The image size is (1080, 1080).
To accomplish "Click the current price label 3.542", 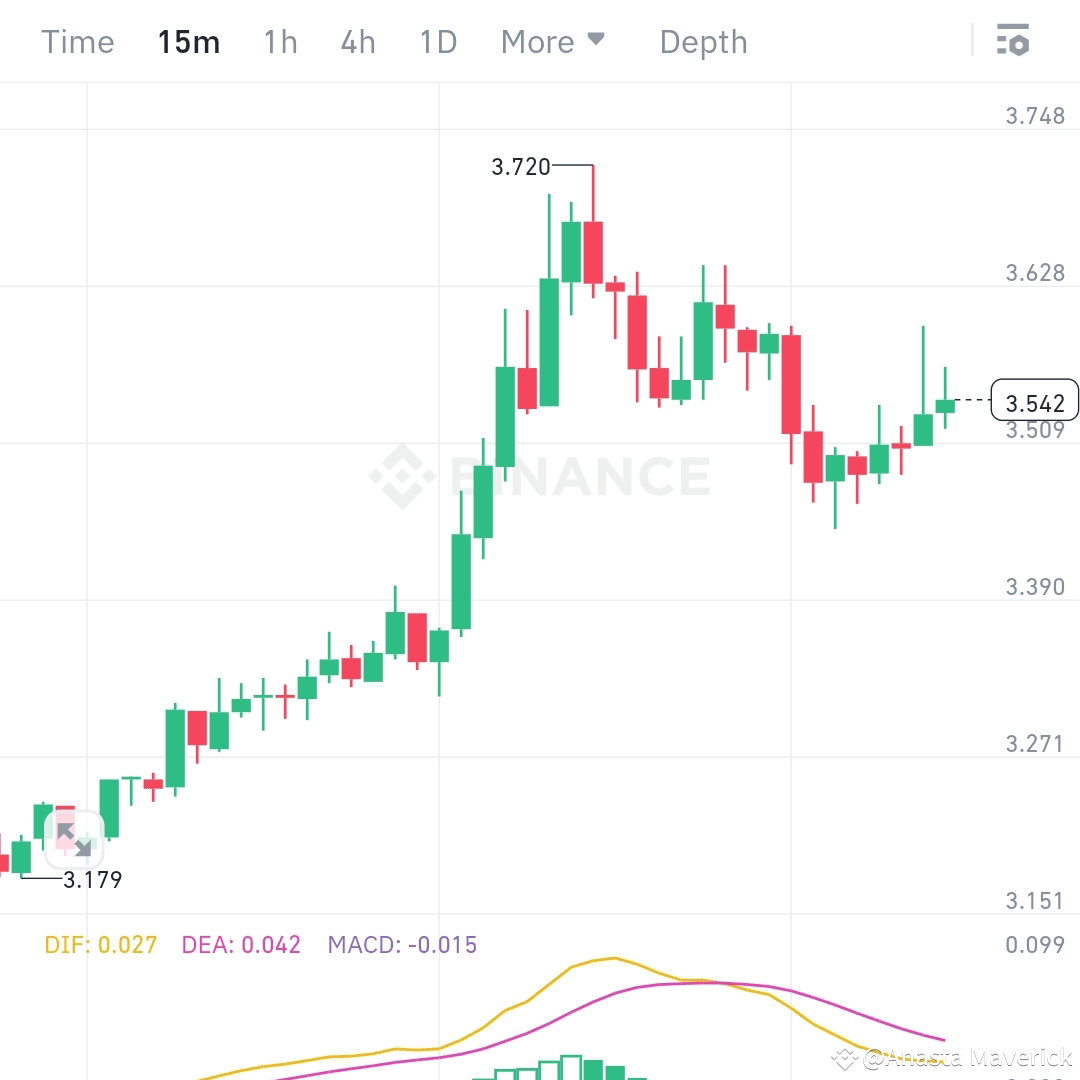I will click(1034, 402).
